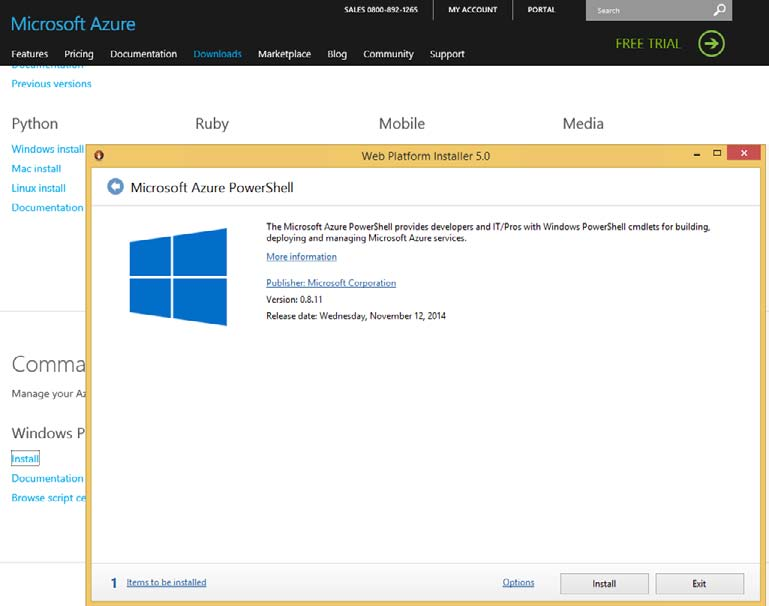769x606 pixels.
Task: Click the back arrow beside Microsoft Azure PowerShell
Action: (x=116, y=187)
